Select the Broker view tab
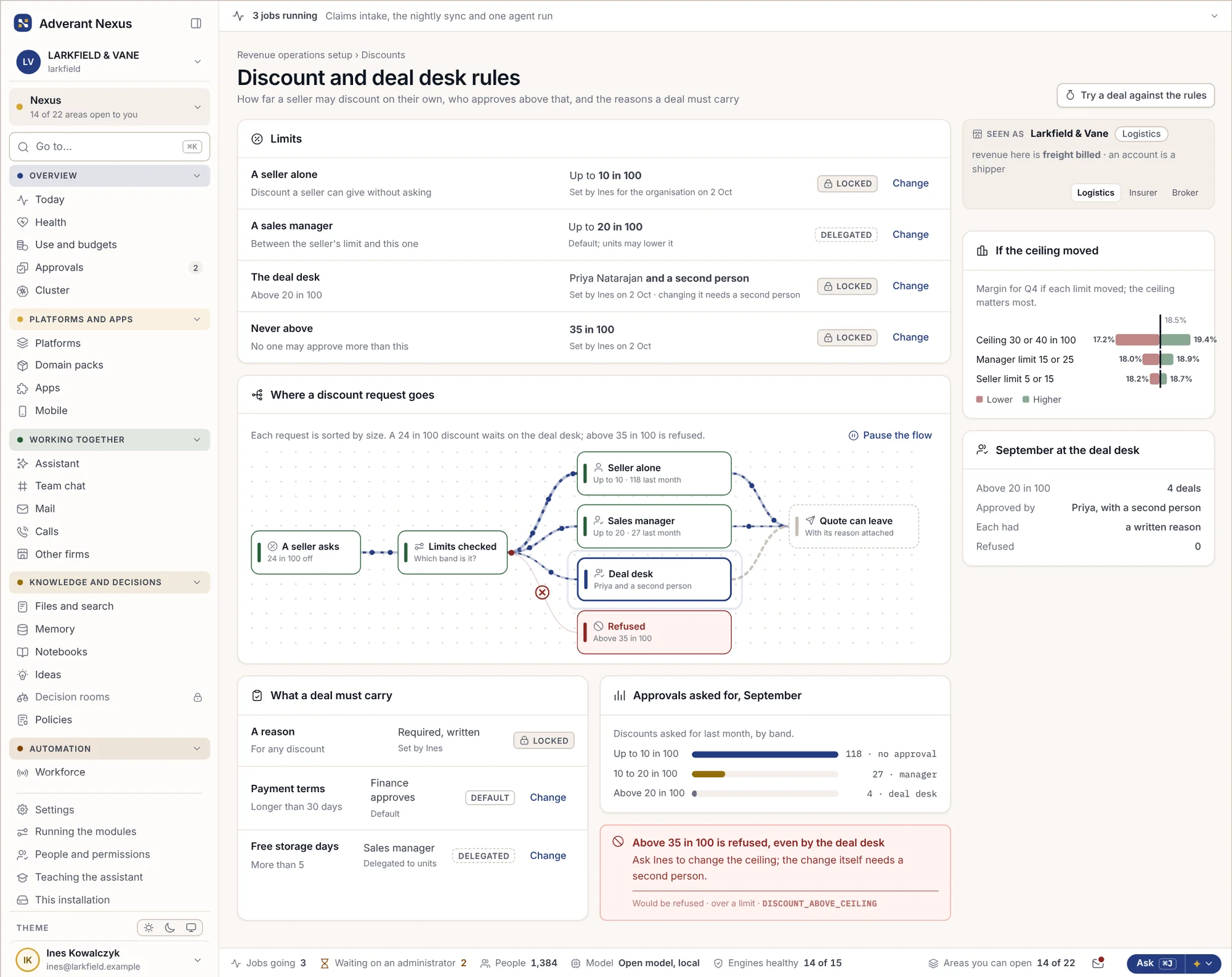The image size is (1232, 977). click(1185, 193)
